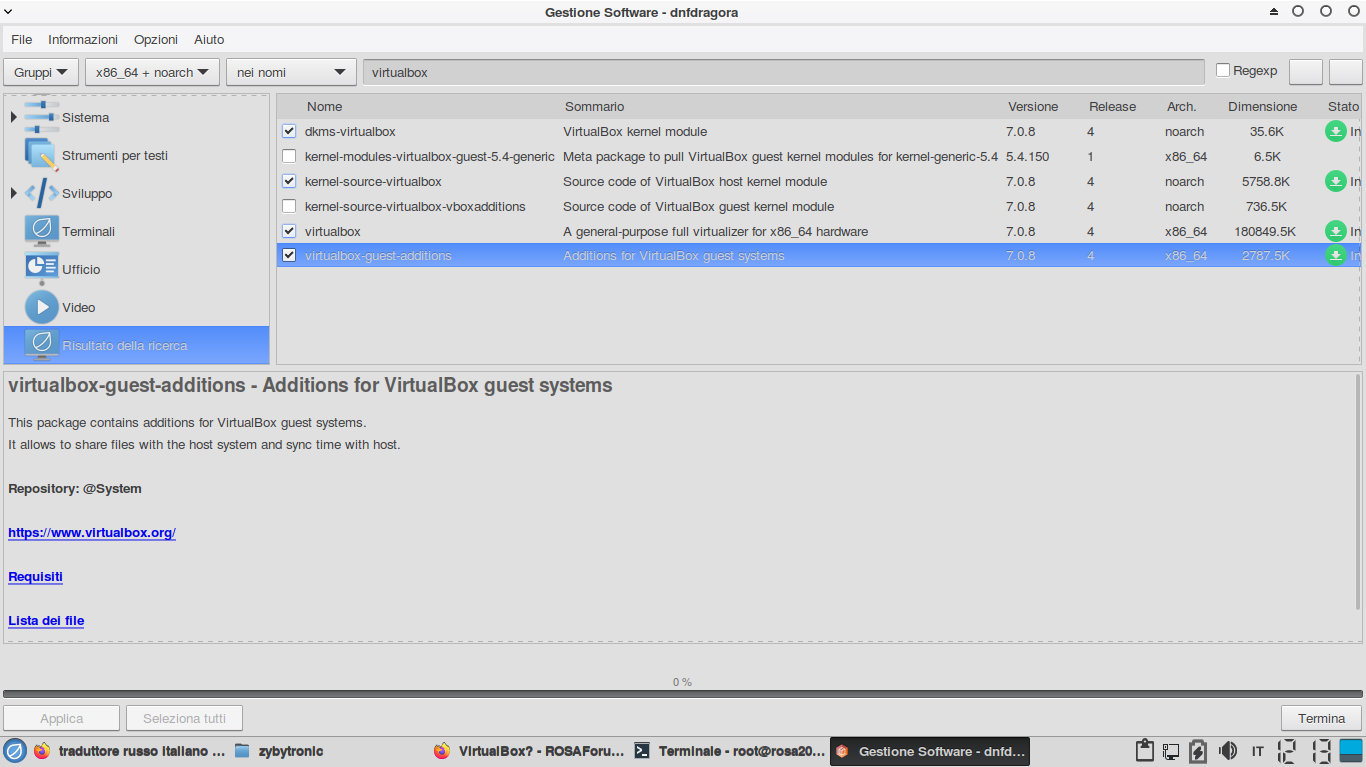Select the Video category
The width and height of the screenshot is (1366, 767).
click(137, 307)
